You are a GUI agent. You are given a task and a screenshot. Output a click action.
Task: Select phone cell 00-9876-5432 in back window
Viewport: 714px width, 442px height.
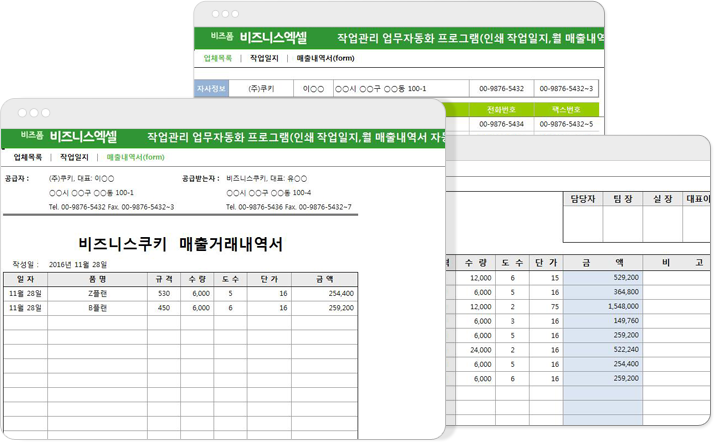pyautogui.click(x=501, y=89)
